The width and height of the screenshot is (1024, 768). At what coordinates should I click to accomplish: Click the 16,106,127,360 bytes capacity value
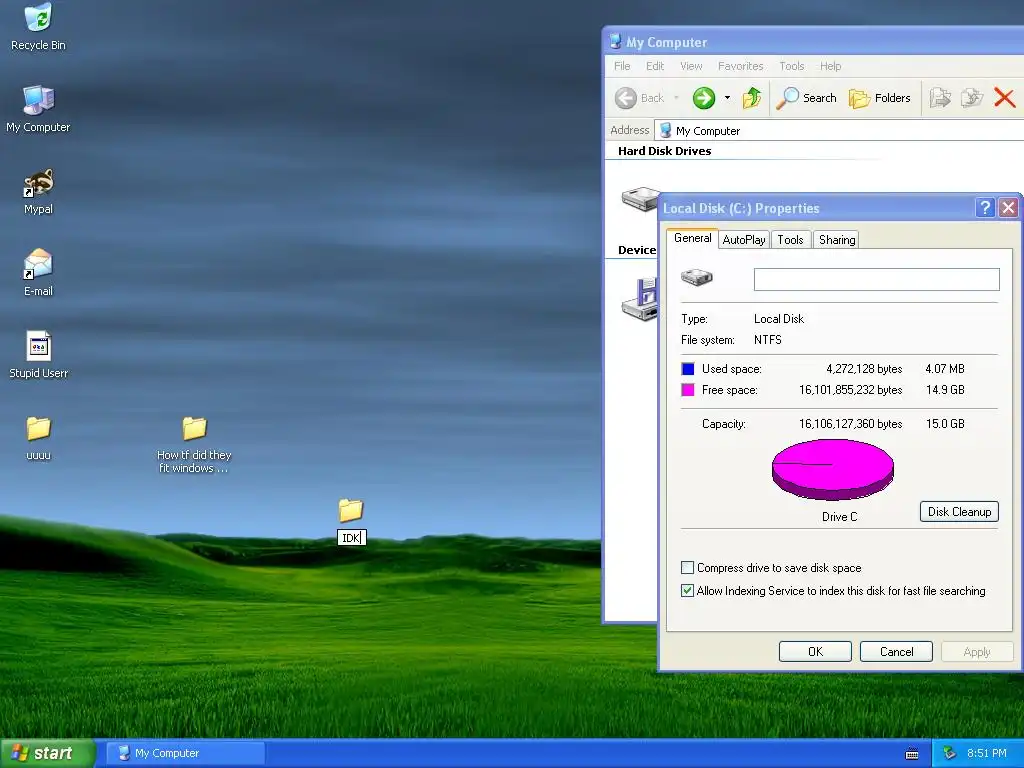pyautogui.click(x=850, y=424)
